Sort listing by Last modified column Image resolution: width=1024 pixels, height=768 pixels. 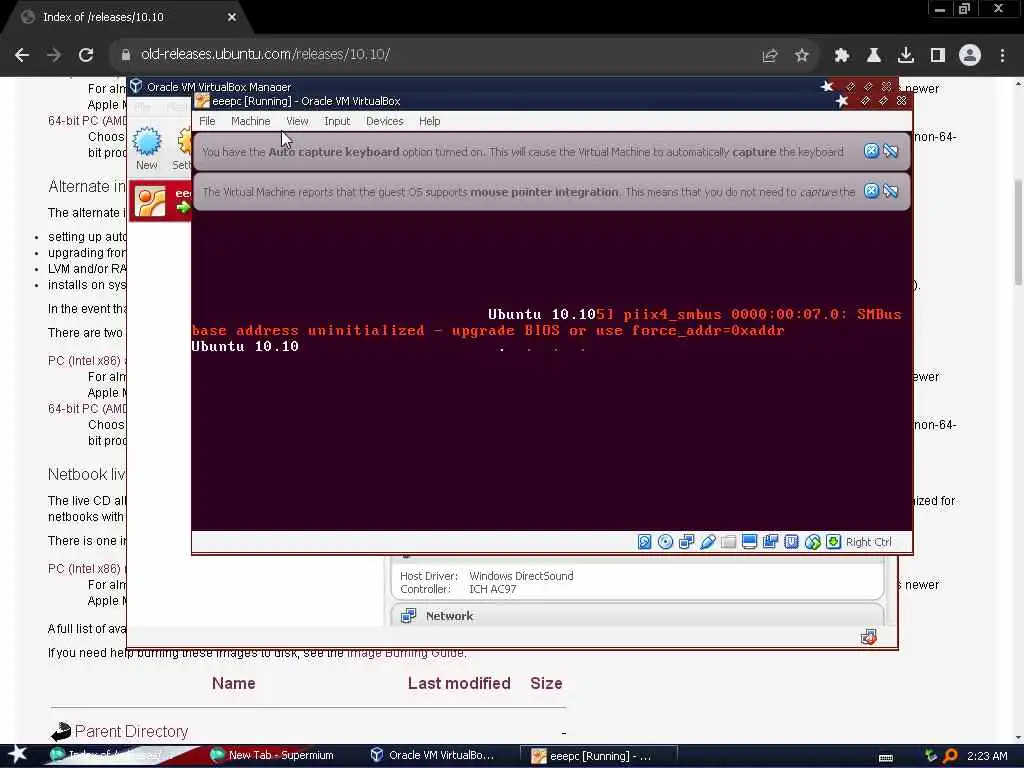459,683
